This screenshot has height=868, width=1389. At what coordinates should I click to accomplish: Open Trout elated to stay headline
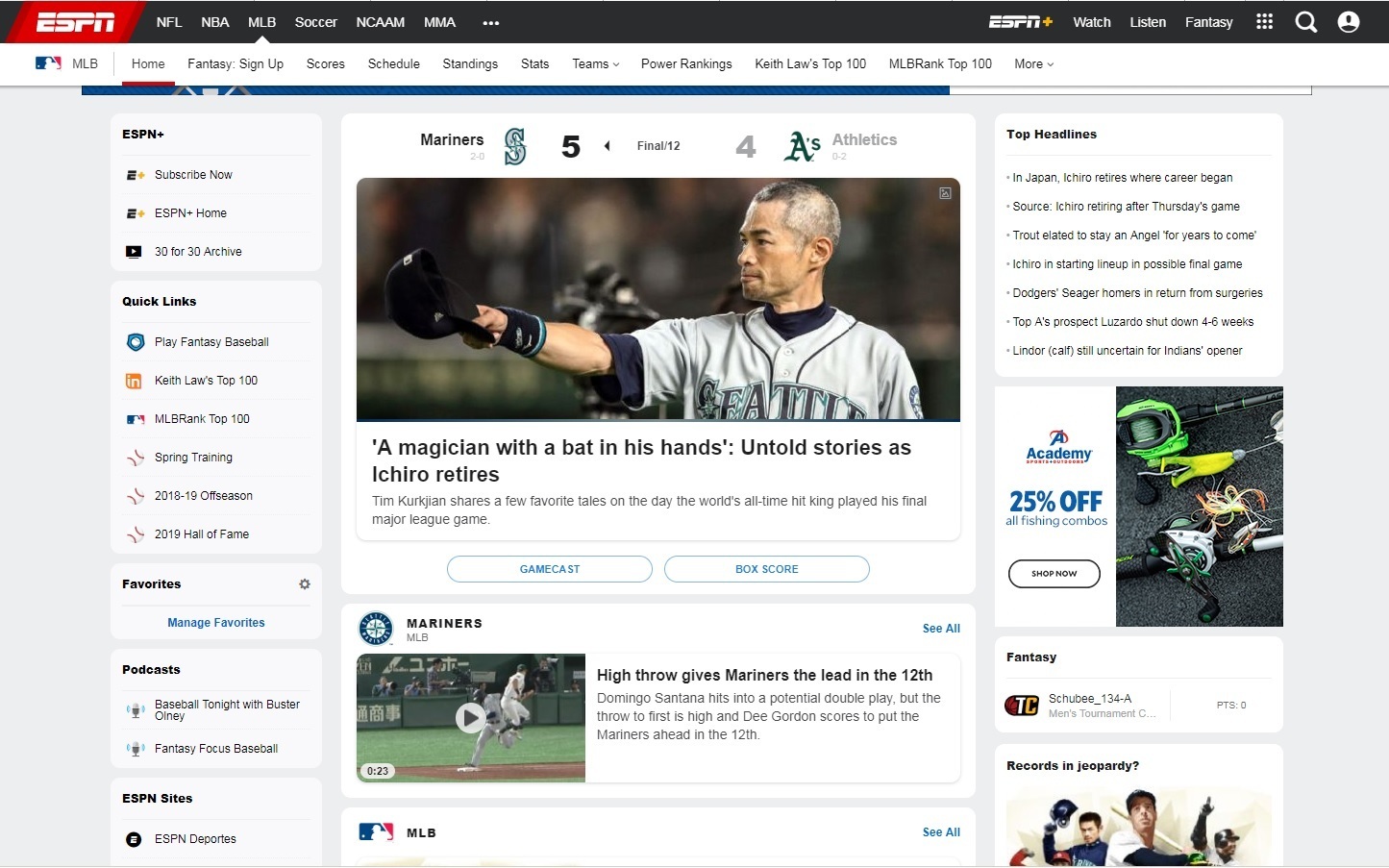click(x=1133, y=236)
